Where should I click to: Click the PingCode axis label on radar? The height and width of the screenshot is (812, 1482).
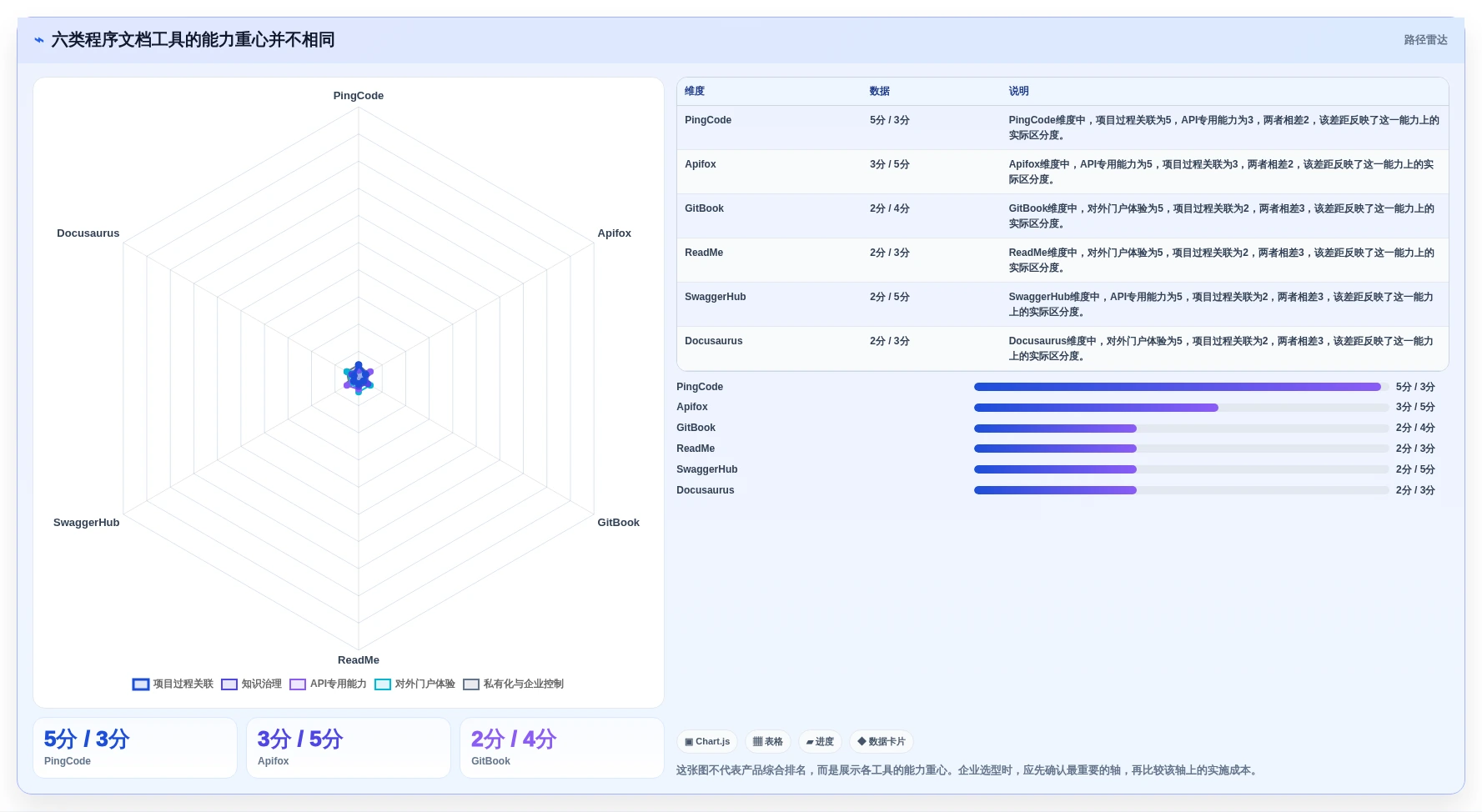(359, 96)
